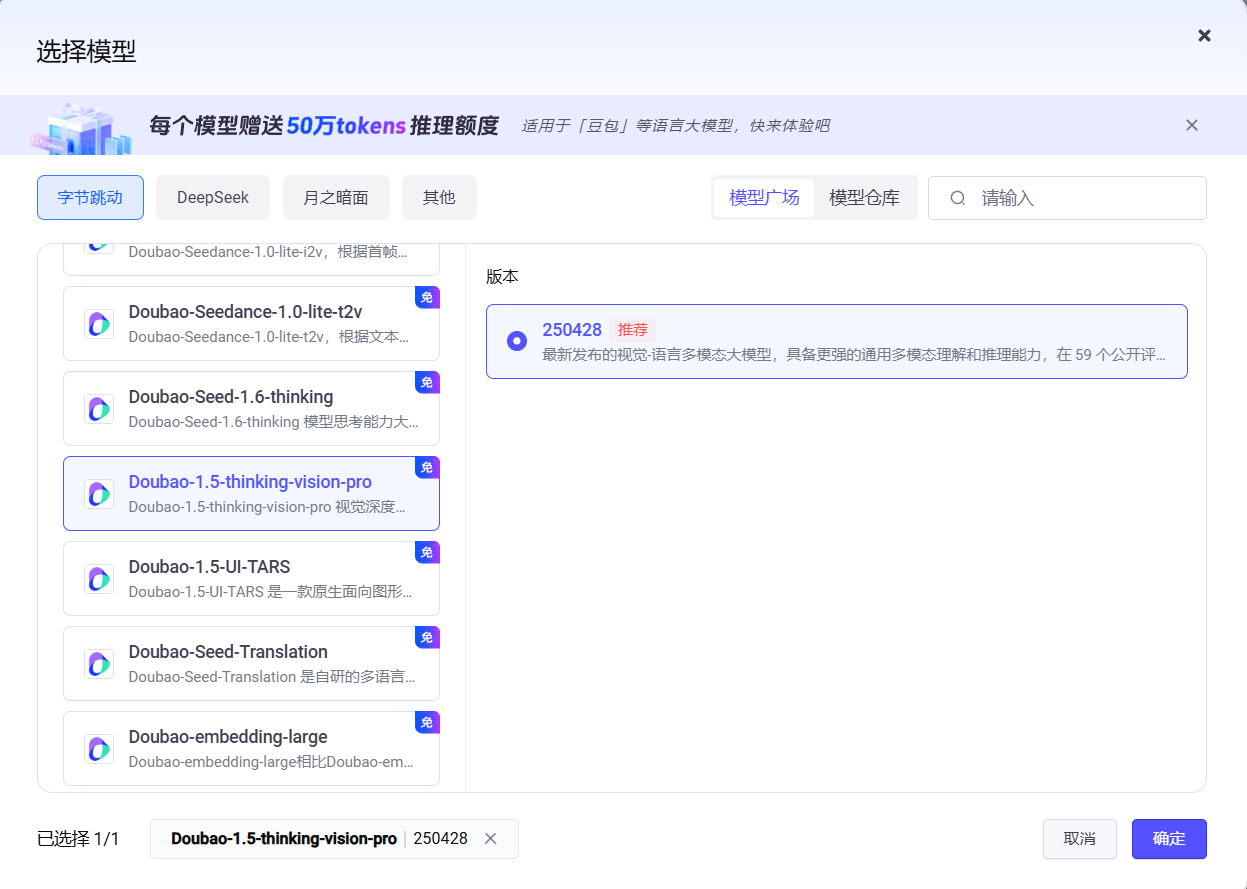Choose the Doubao-embedding-large model card
The width and height of the screenshot is (1247, 889).
[251, 749]
